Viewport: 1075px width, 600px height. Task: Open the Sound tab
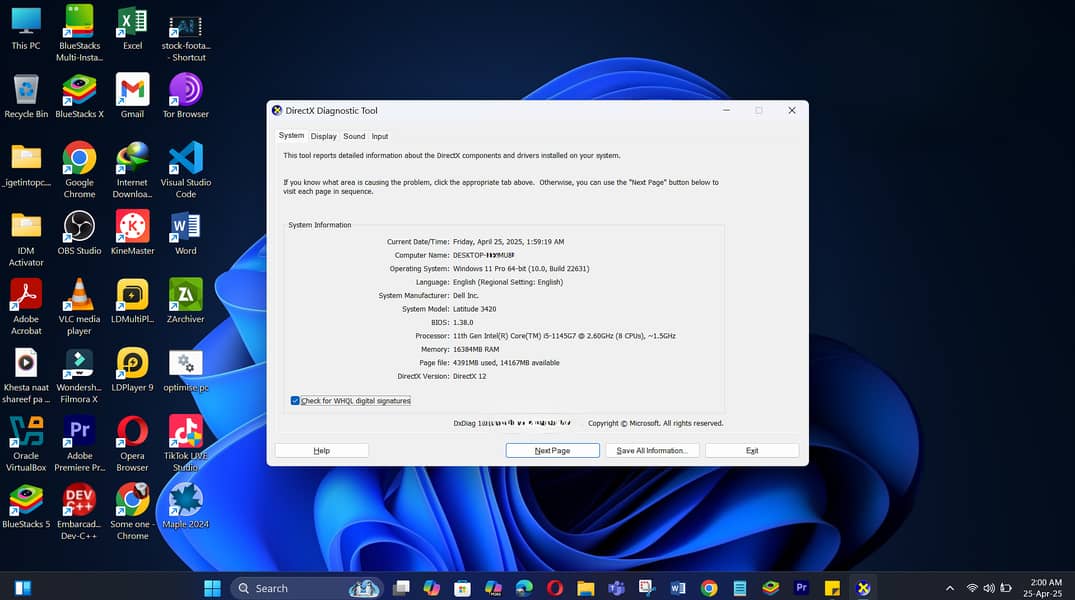[354, 136]
